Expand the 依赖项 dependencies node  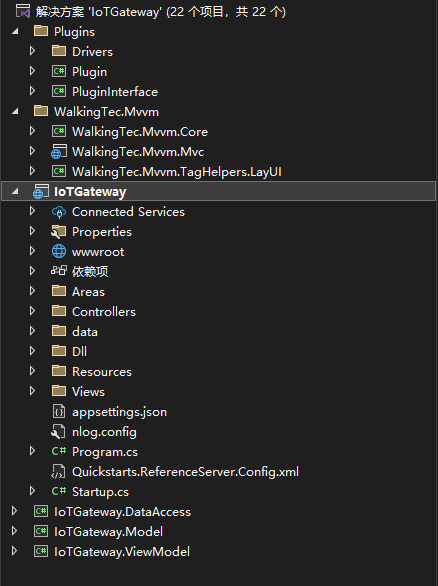tap(33, 271)
